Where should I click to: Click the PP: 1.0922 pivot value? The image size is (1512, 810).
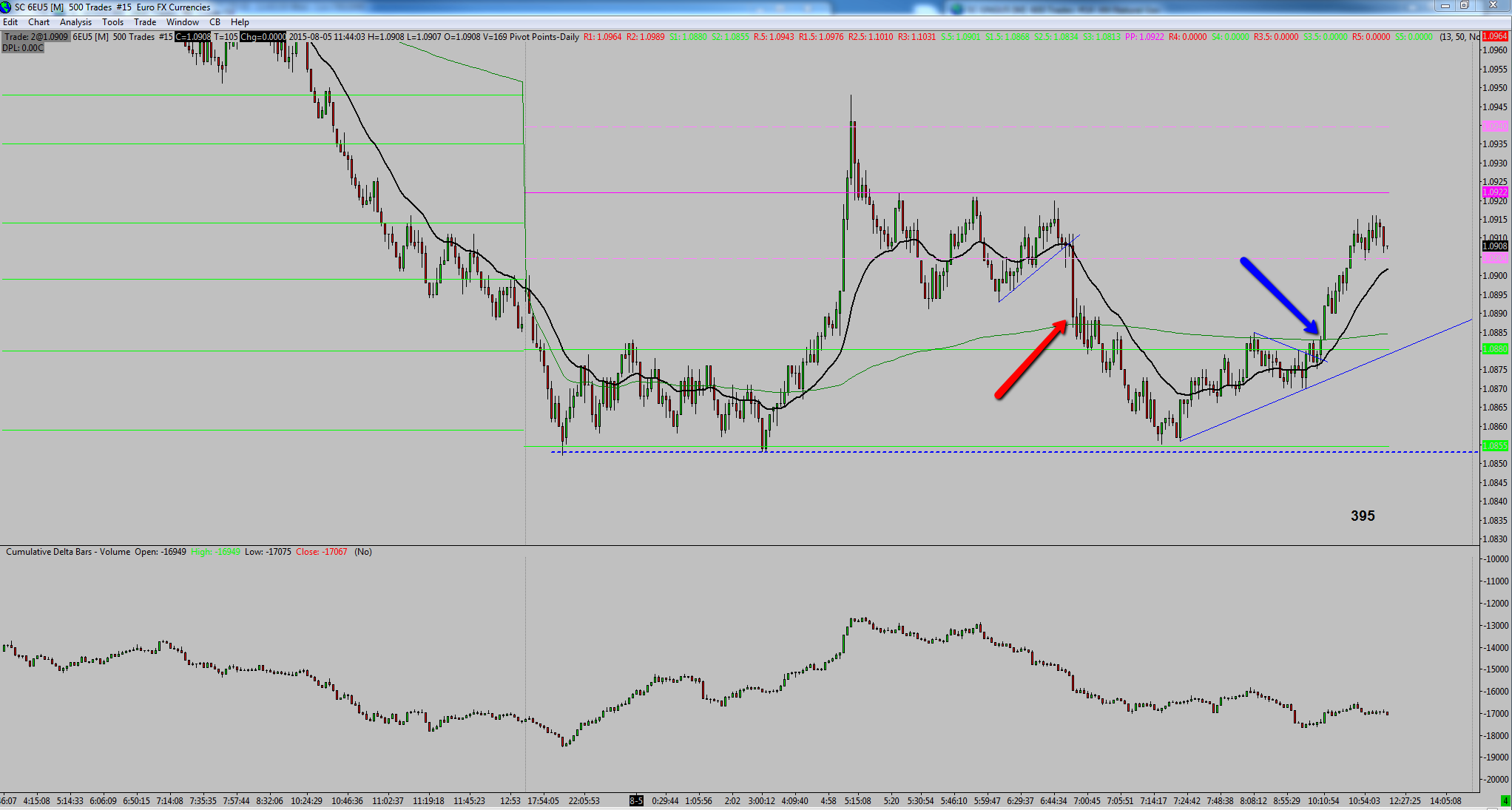click(1144, 36)
